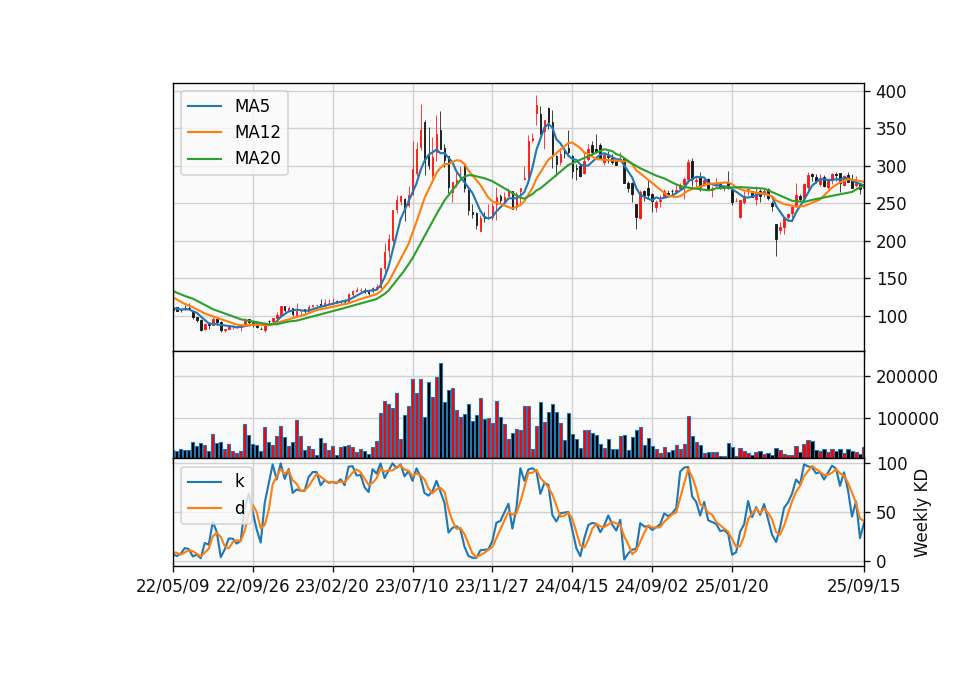Click the 23/11/27 date axis label
This screenshot has width=960, height=690.
[492, 586]
